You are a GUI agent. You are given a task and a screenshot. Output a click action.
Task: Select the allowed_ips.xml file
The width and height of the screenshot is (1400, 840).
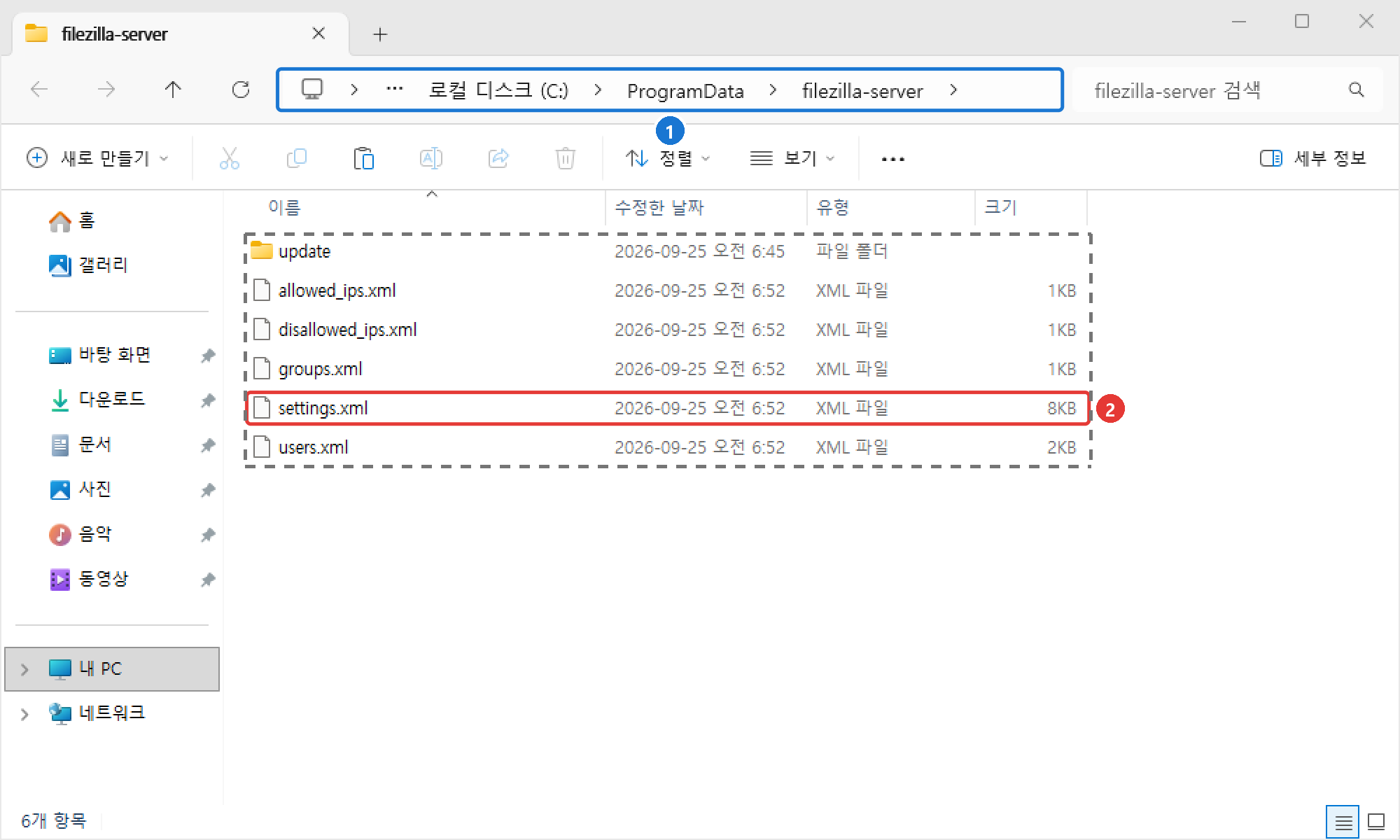[668, 290]
